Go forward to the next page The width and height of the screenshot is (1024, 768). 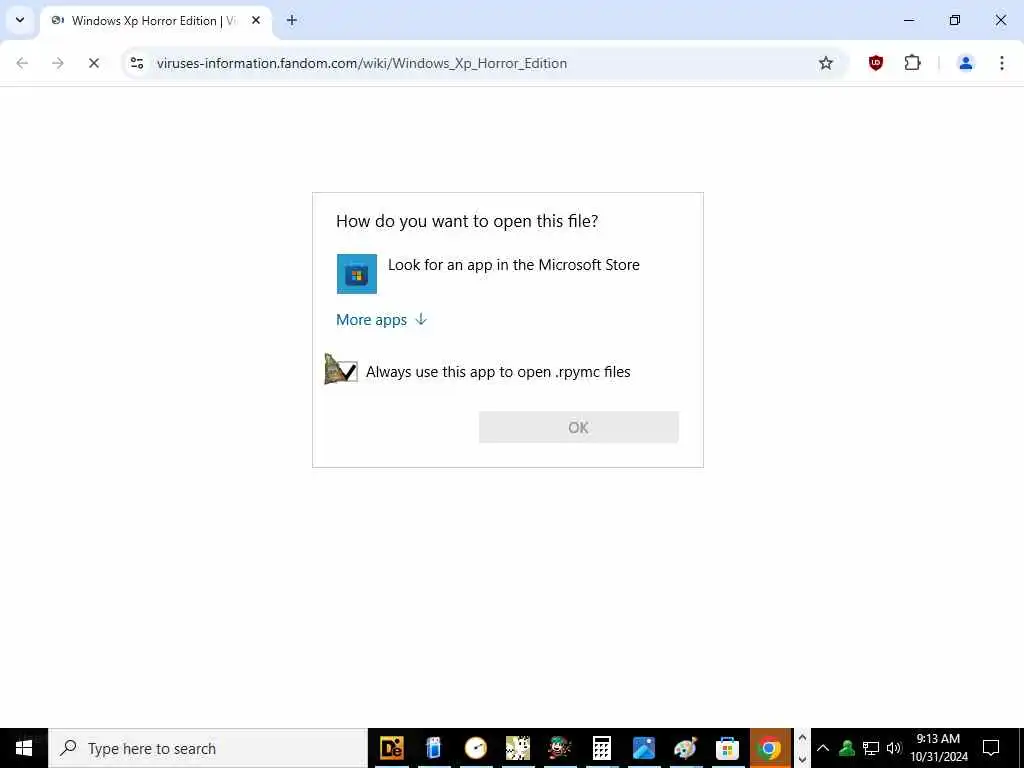[x=58, y=63]
